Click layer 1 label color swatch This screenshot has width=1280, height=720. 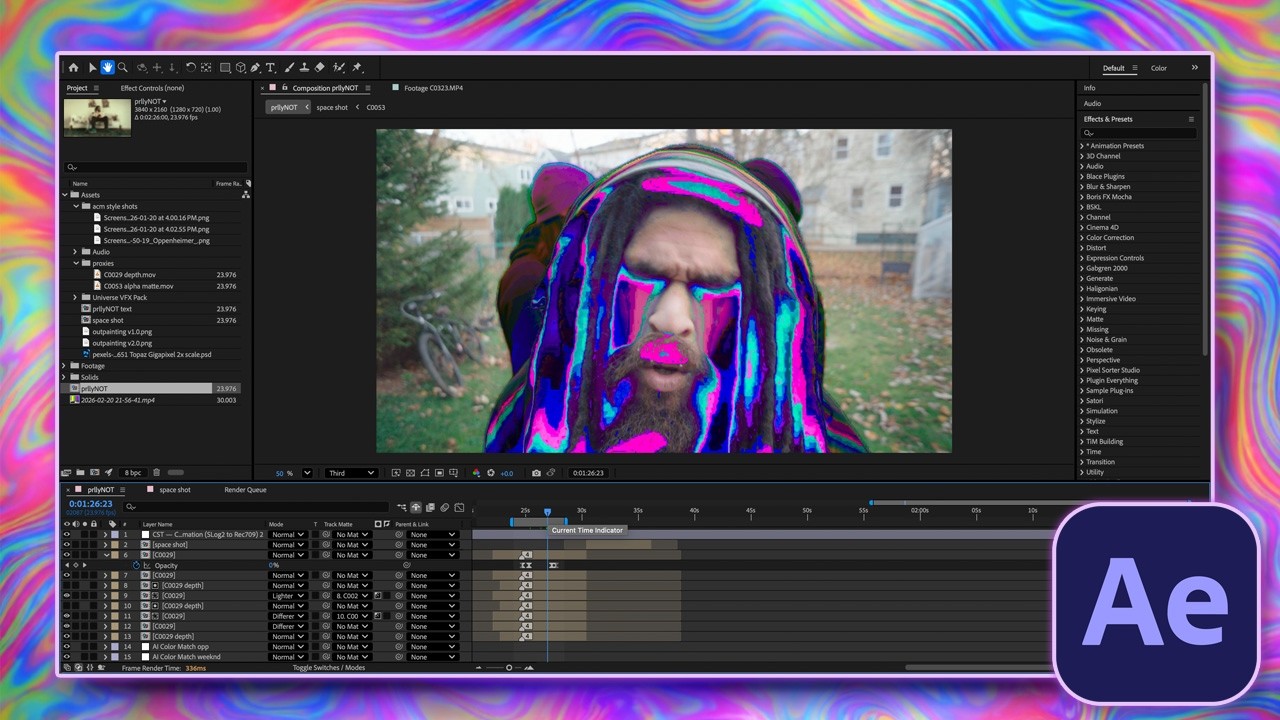pos(115,535)
